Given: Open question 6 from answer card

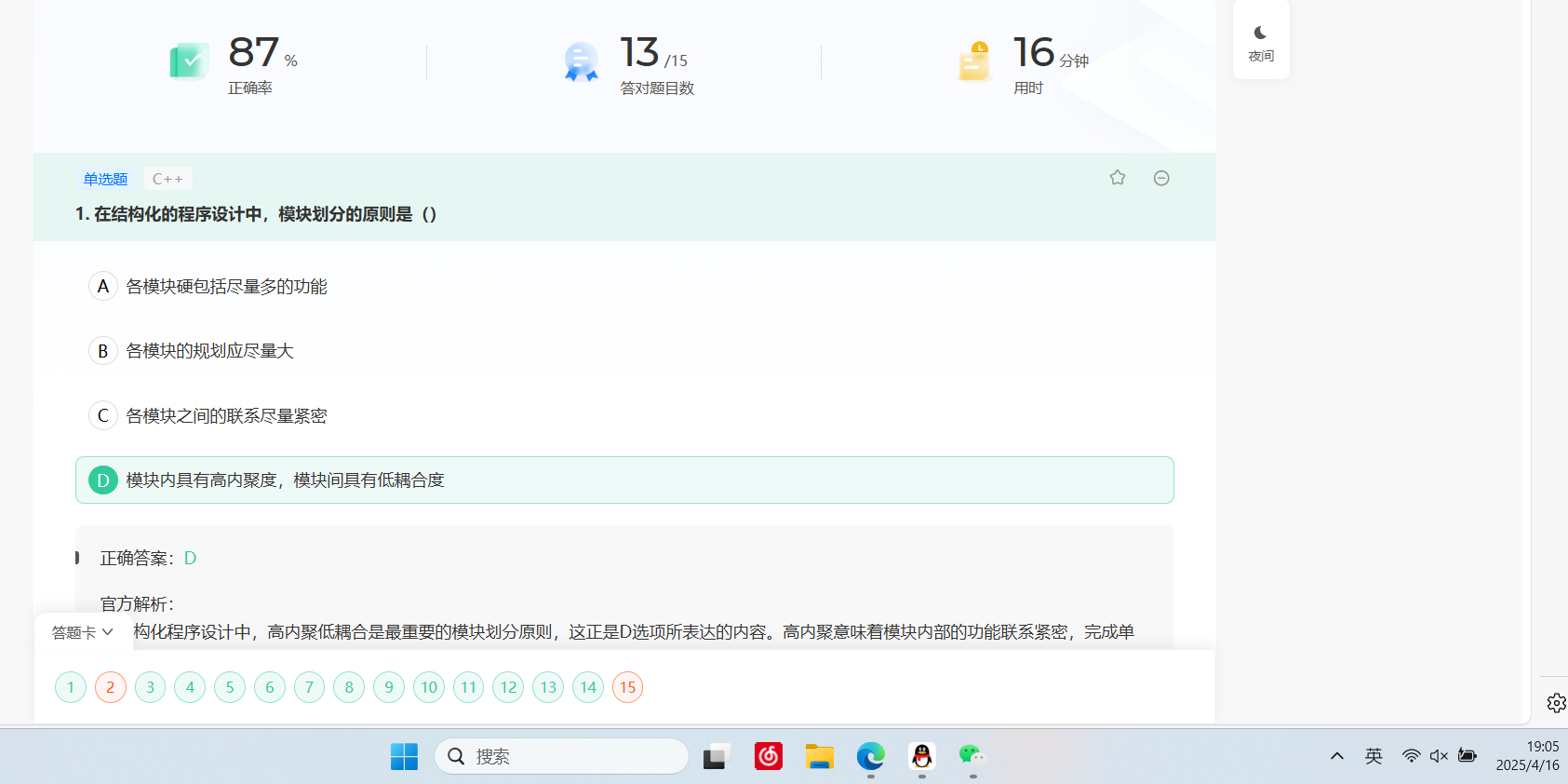Looking at the screenshot, I should pos(270,687).
